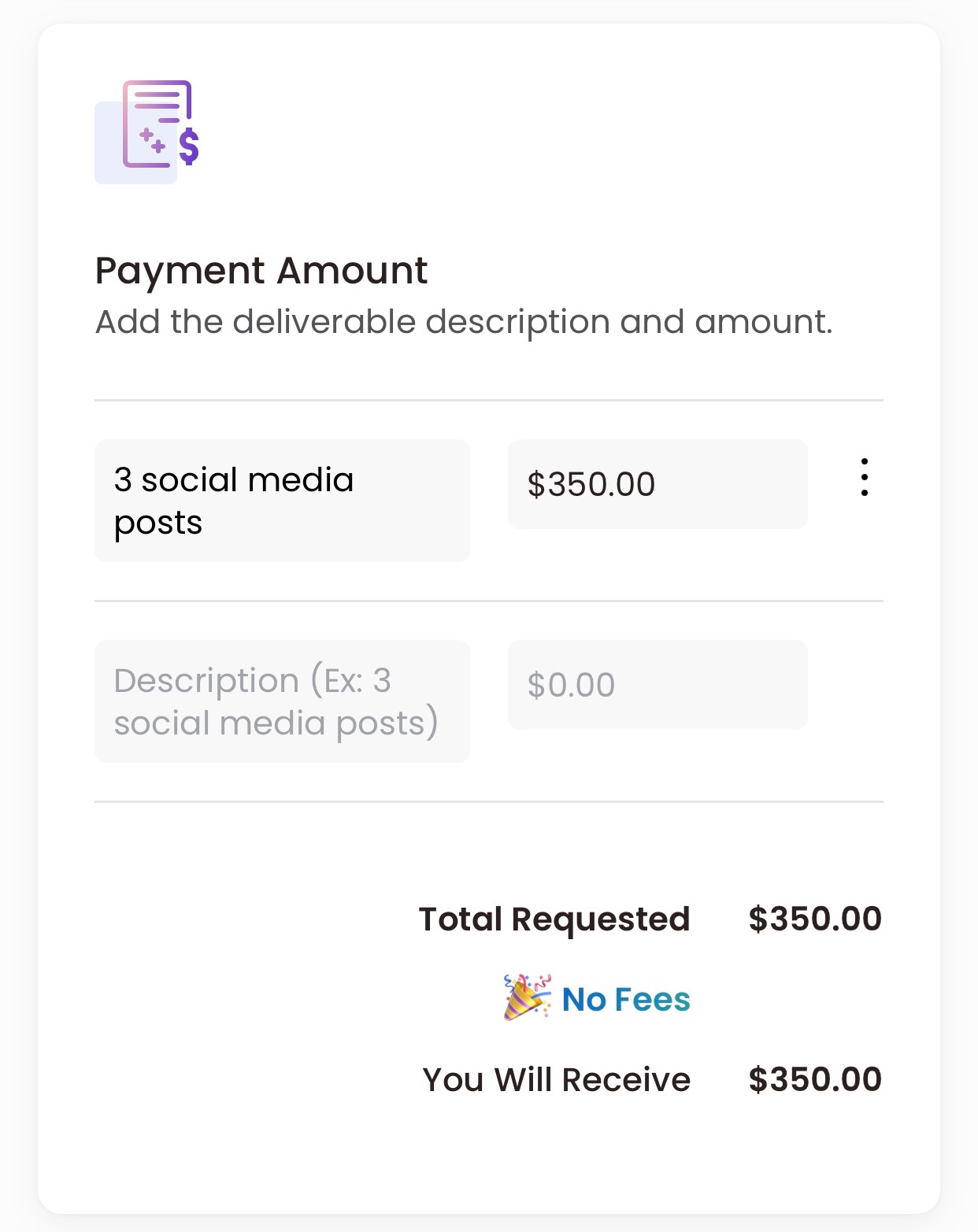The image size is (978, 1232).
Task: Click the $350.00 amount input field
Action: tap(658, 484)
